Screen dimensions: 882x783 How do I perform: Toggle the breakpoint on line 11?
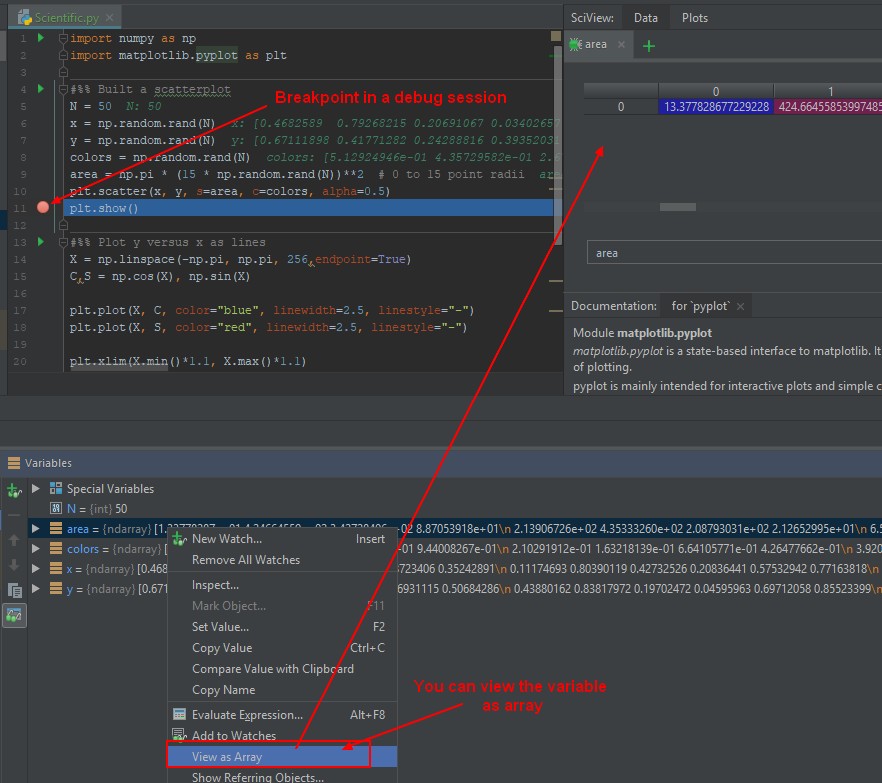(x=41, y=207)
